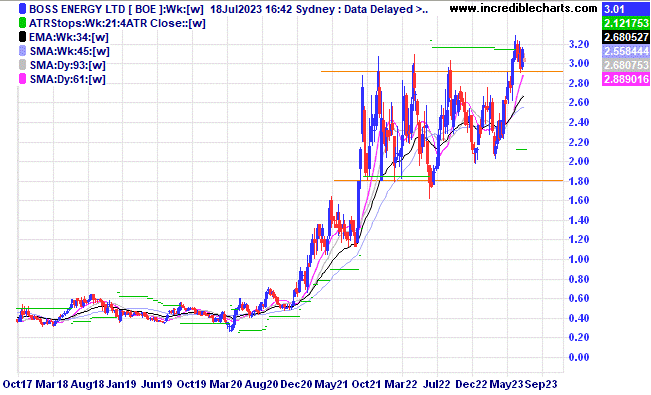Click the lower orange support line at 1.80

point(448,180)
